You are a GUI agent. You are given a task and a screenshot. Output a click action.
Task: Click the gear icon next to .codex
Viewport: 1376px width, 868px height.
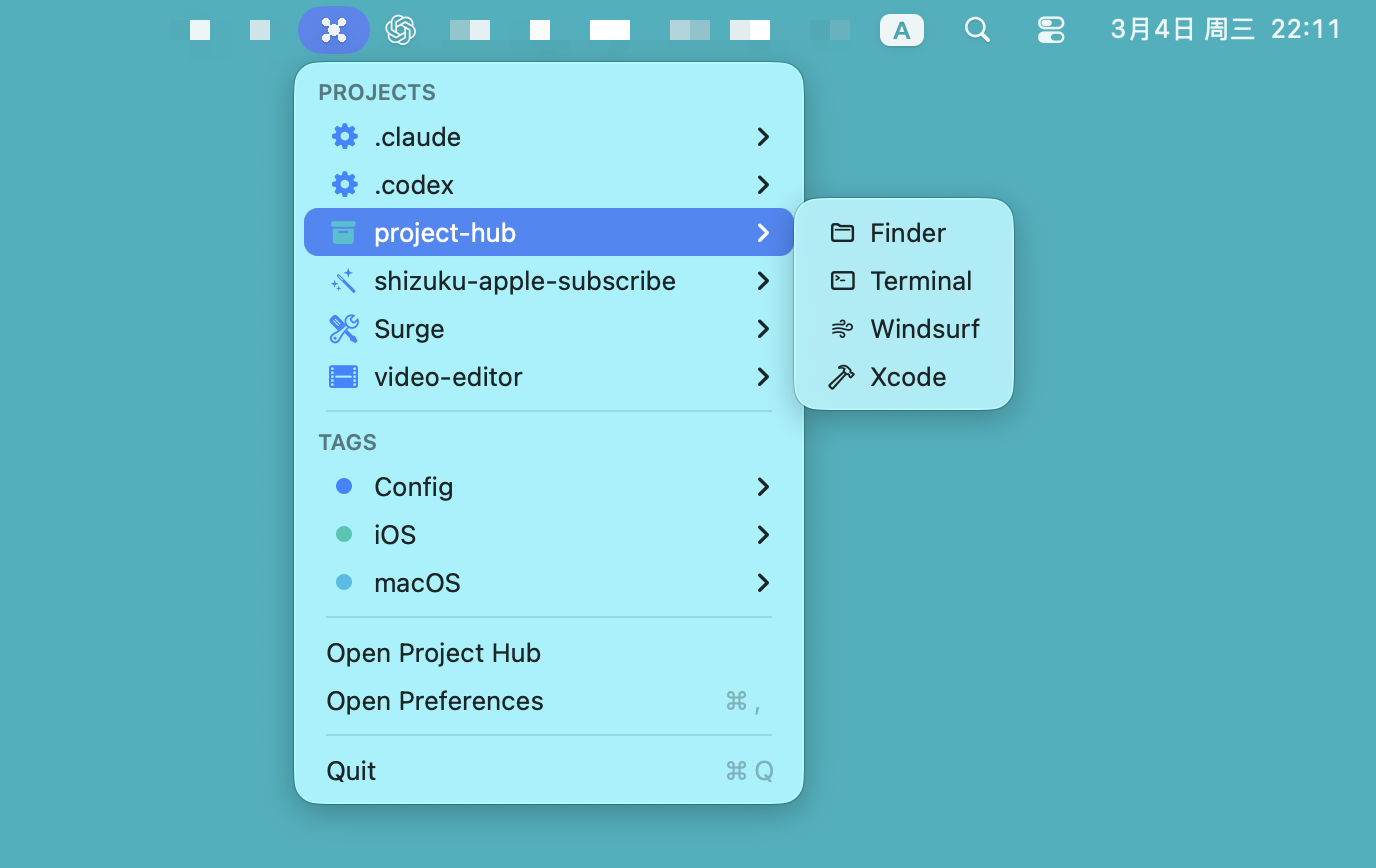click(x=344, y=184)
